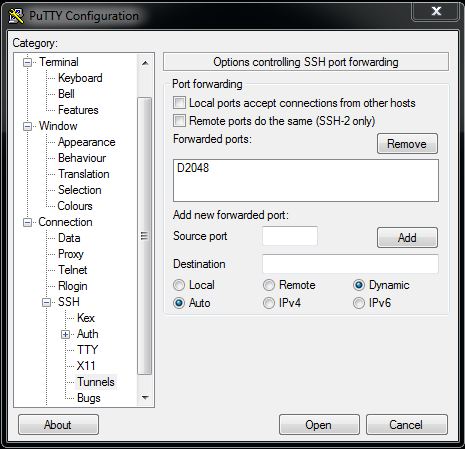Select the Auto address family radio button
This screenshot has width=465, height=449.
pyautogui.click(x=179, y=303)
